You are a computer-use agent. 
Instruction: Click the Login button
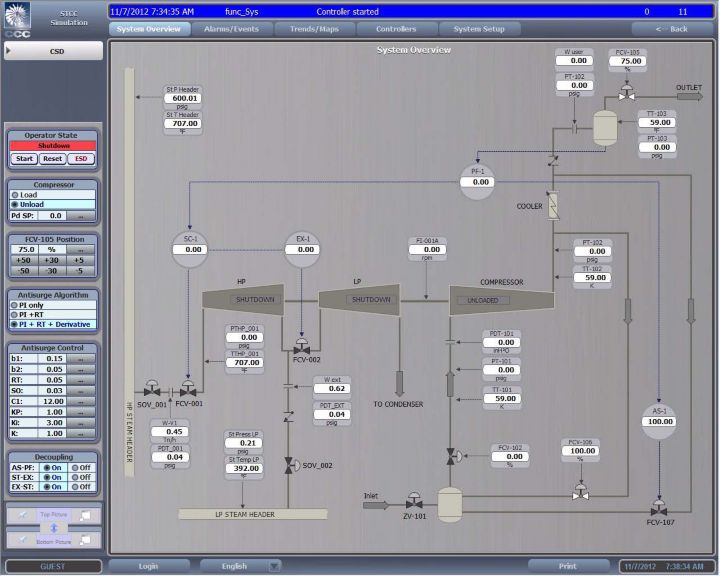point(148,566)
